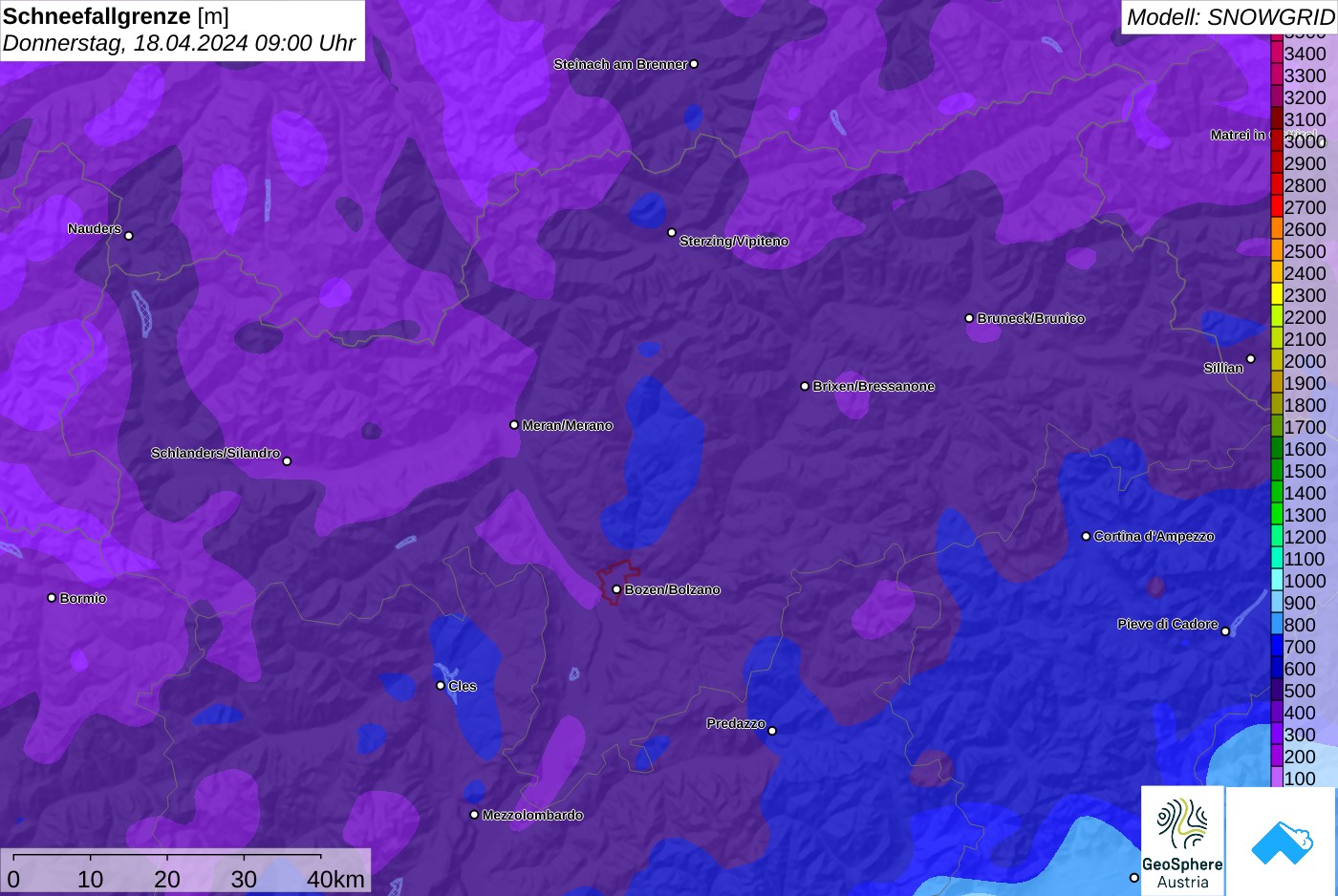The height and width of the screenshot is (896, 1338).
Task: Click the 200 legend value
Action: (1301, 757)
